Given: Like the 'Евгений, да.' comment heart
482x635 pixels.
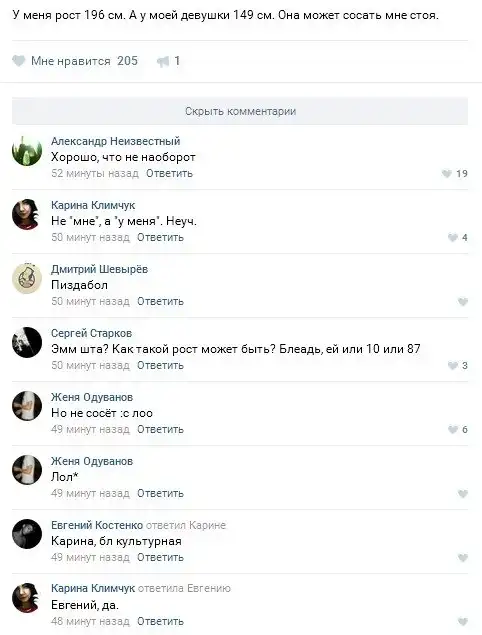Looking at the screenshot, I should pos(463,622).
